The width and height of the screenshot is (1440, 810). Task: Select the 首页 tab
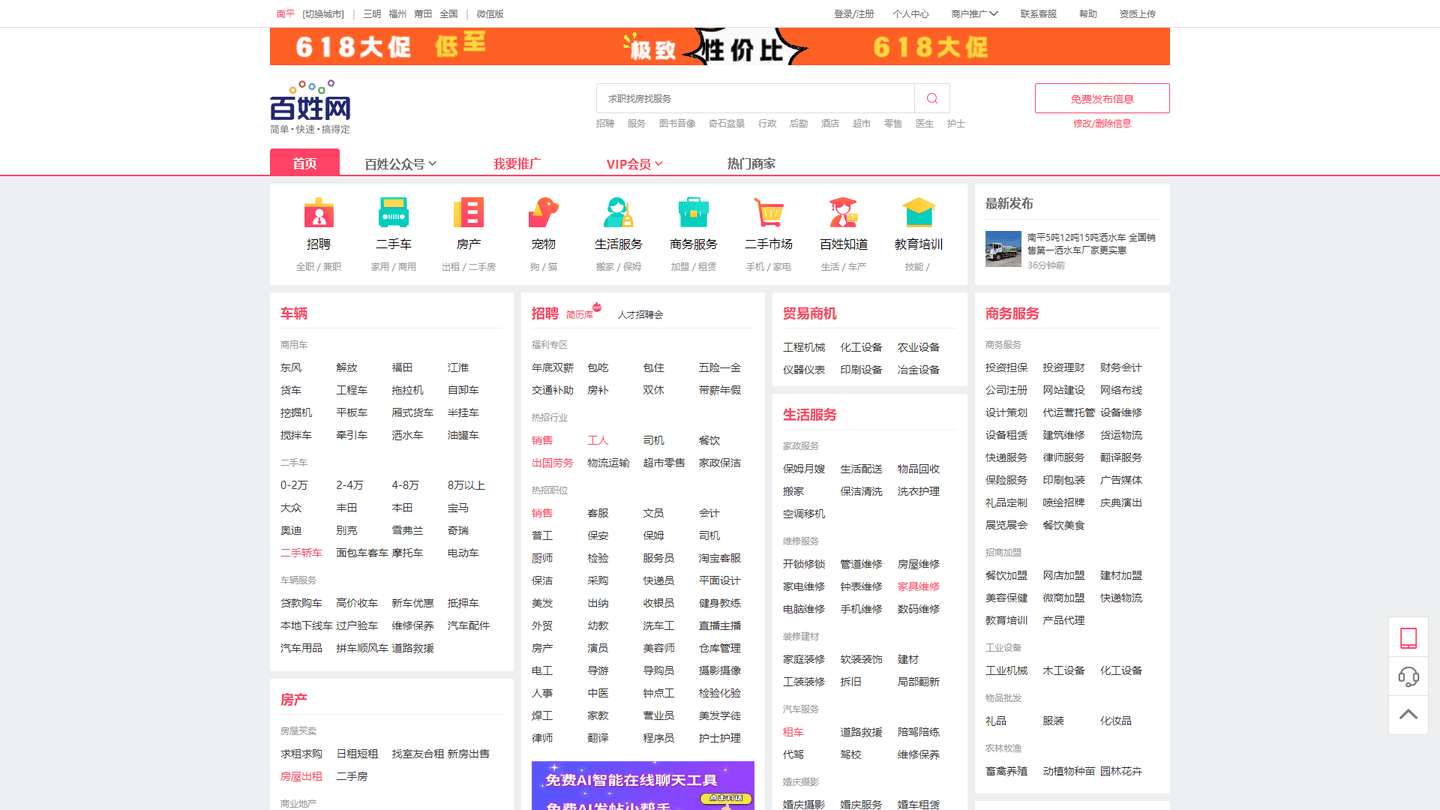pyautogui.click(x=305, y=163)
